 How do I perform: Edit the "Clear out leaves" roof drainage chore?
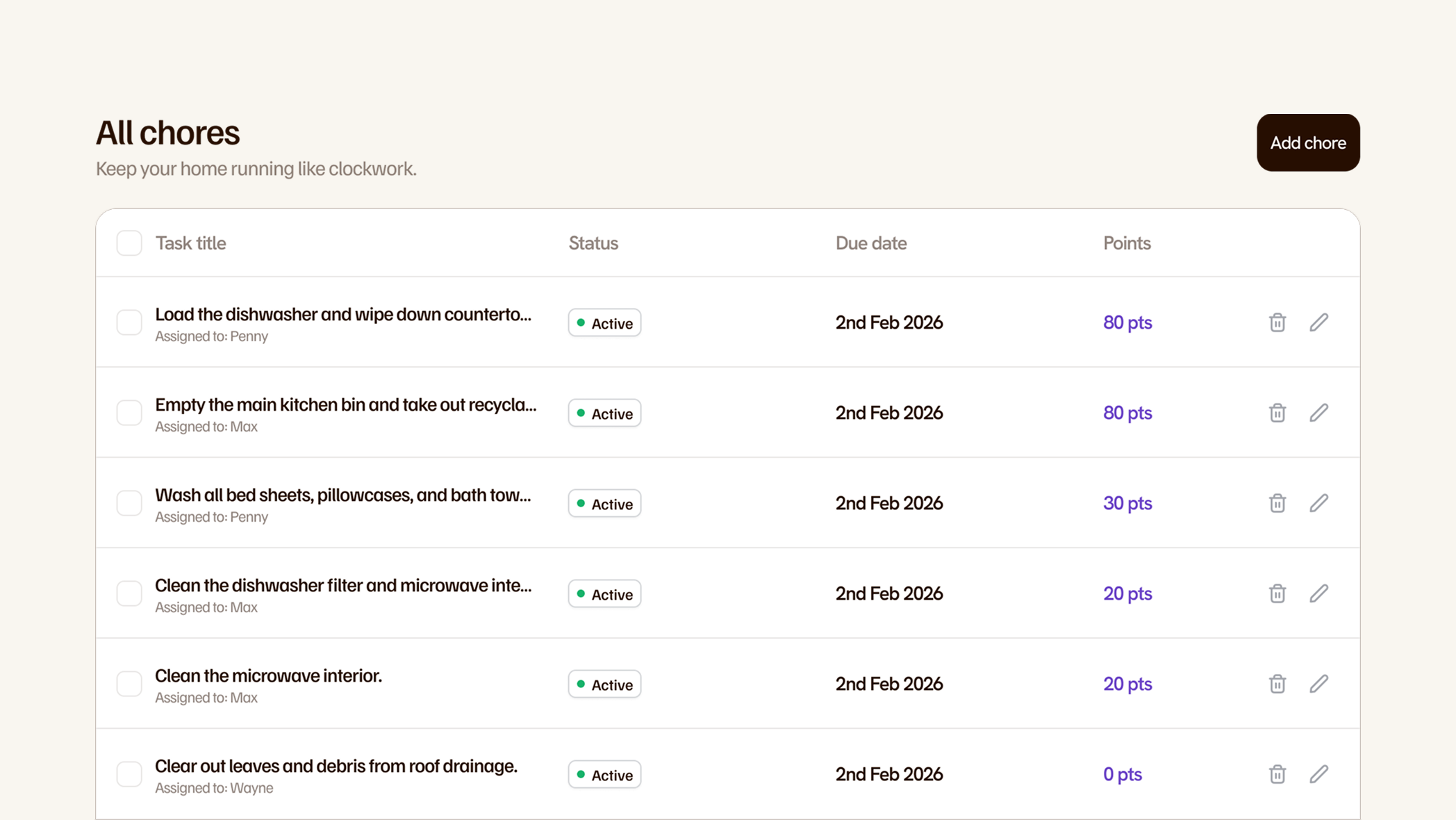coord(1319,773)
